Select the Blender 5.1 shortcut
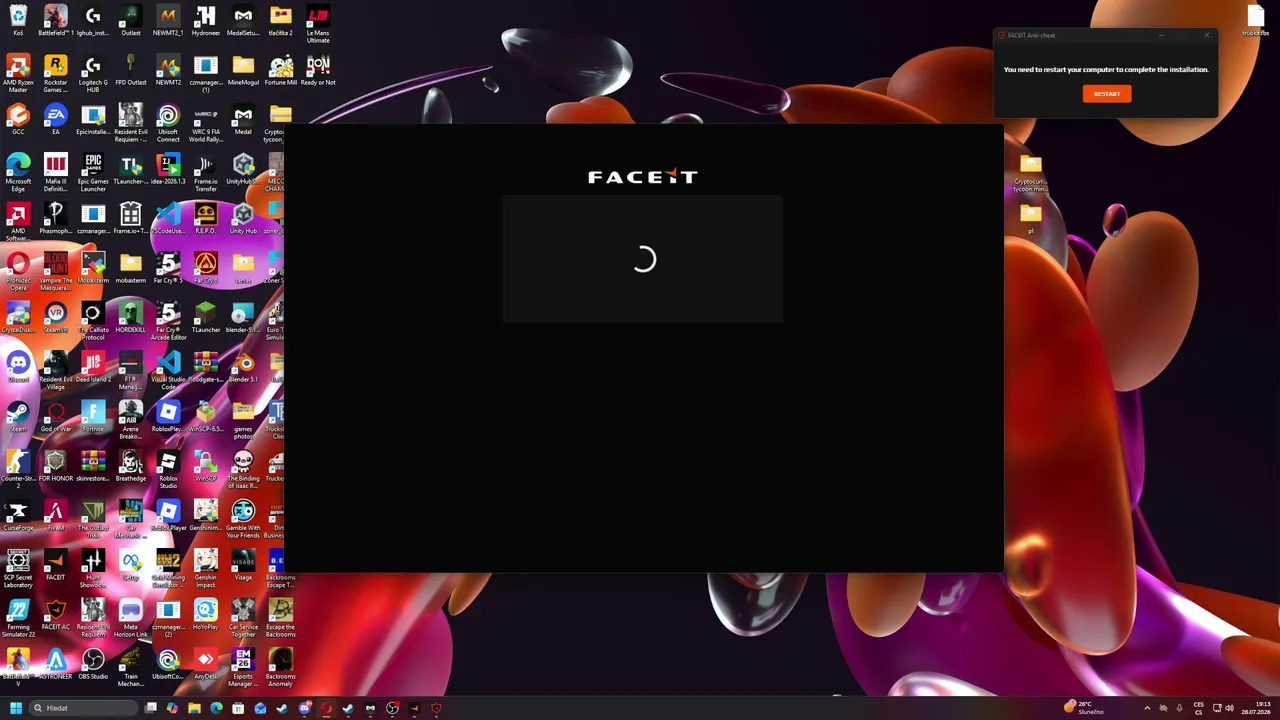The width and height of the screenshot is (1280, 720). [x=243, y=367]
